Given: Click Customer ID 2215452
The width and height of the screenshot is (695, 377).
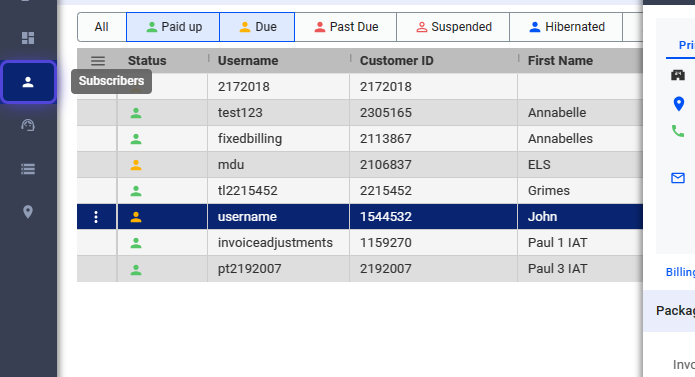Looking at the screenshot, I should coord(386,191).
